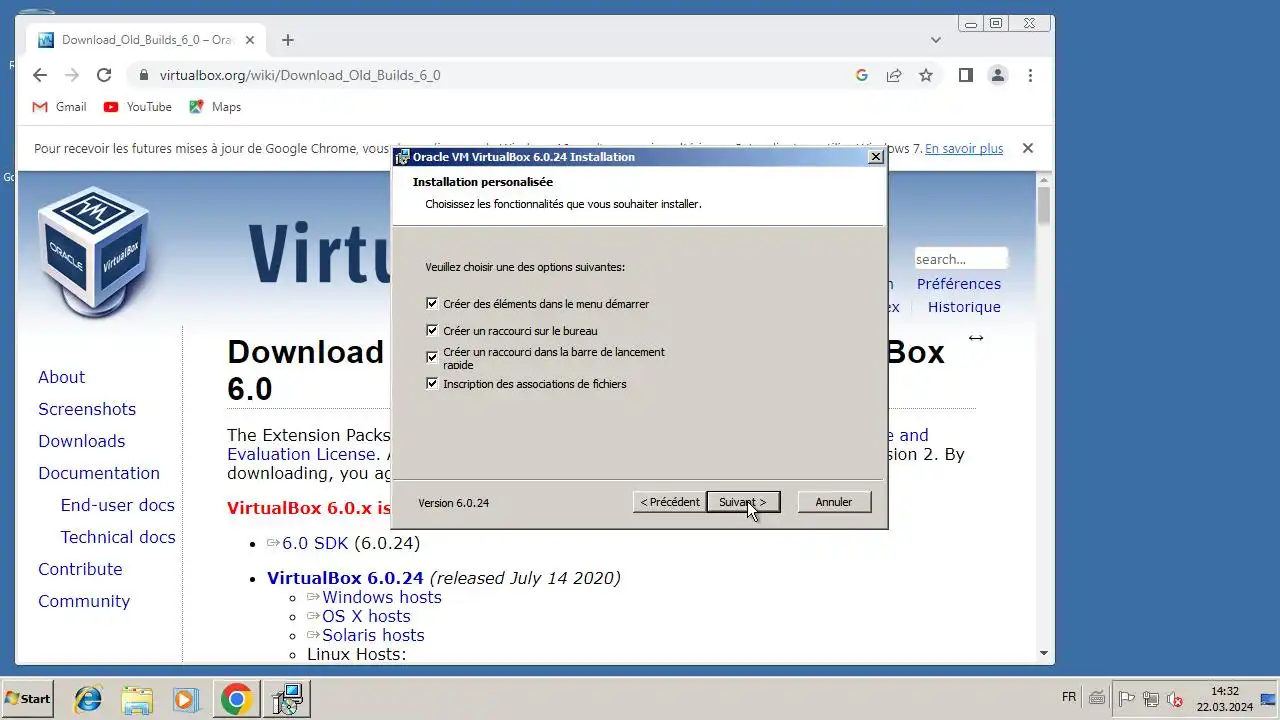Go back in Chrome history

40,75
